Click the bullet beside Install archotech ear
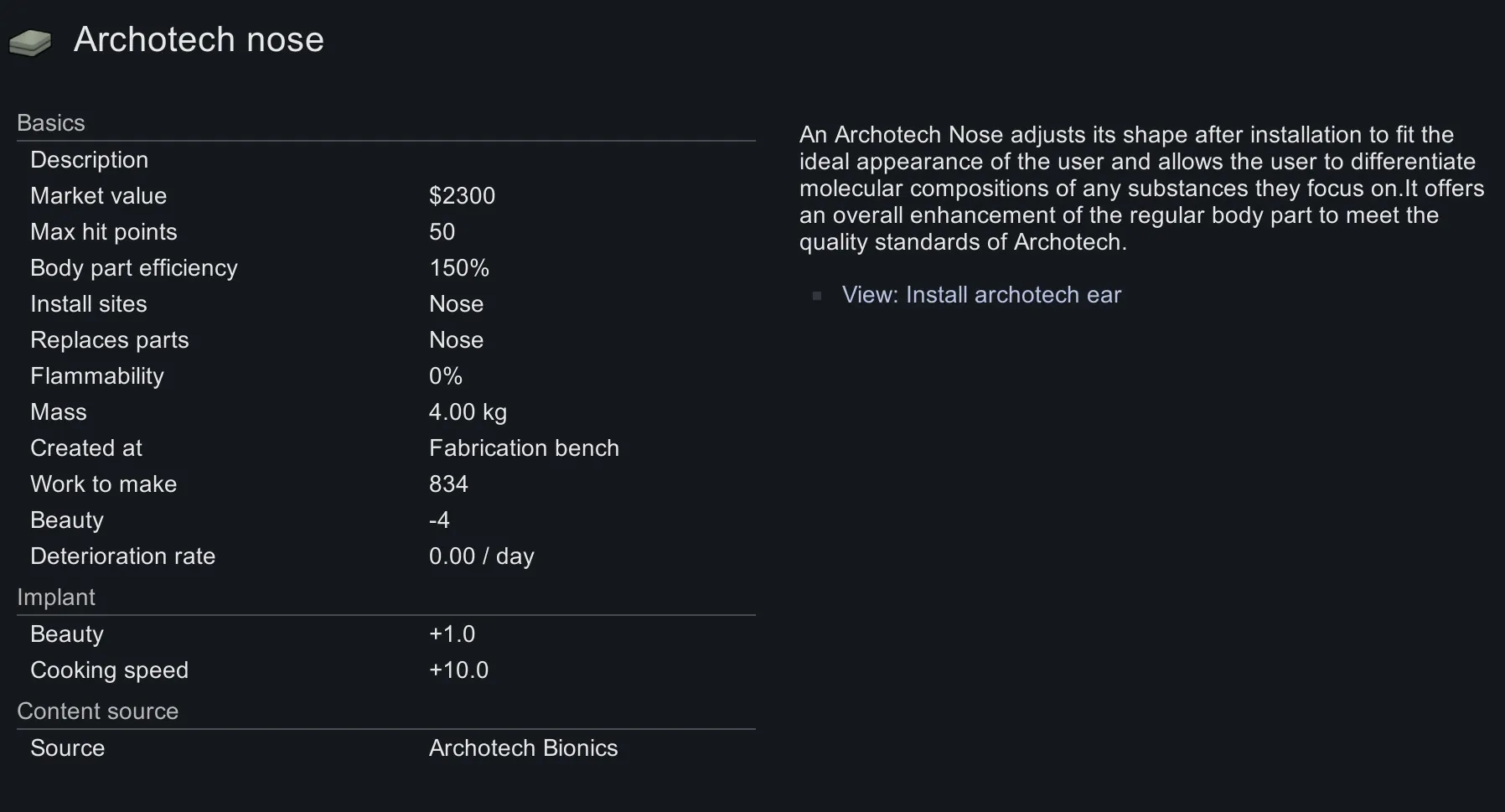Image resolution: width=1505 pixels, height=812 pixels. pos(817,296)
